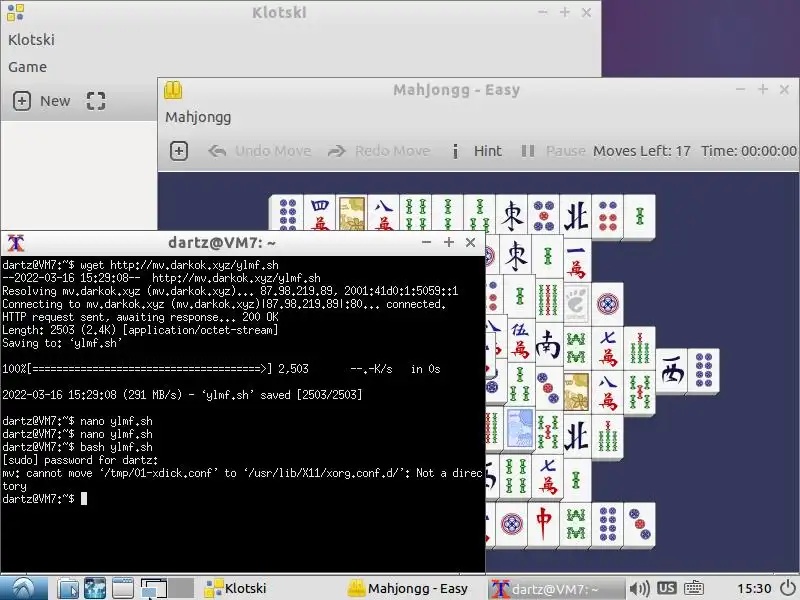This screenshot has height=600, width=800.
Task: Open the Klotski application menu
Action: [31, 40]
